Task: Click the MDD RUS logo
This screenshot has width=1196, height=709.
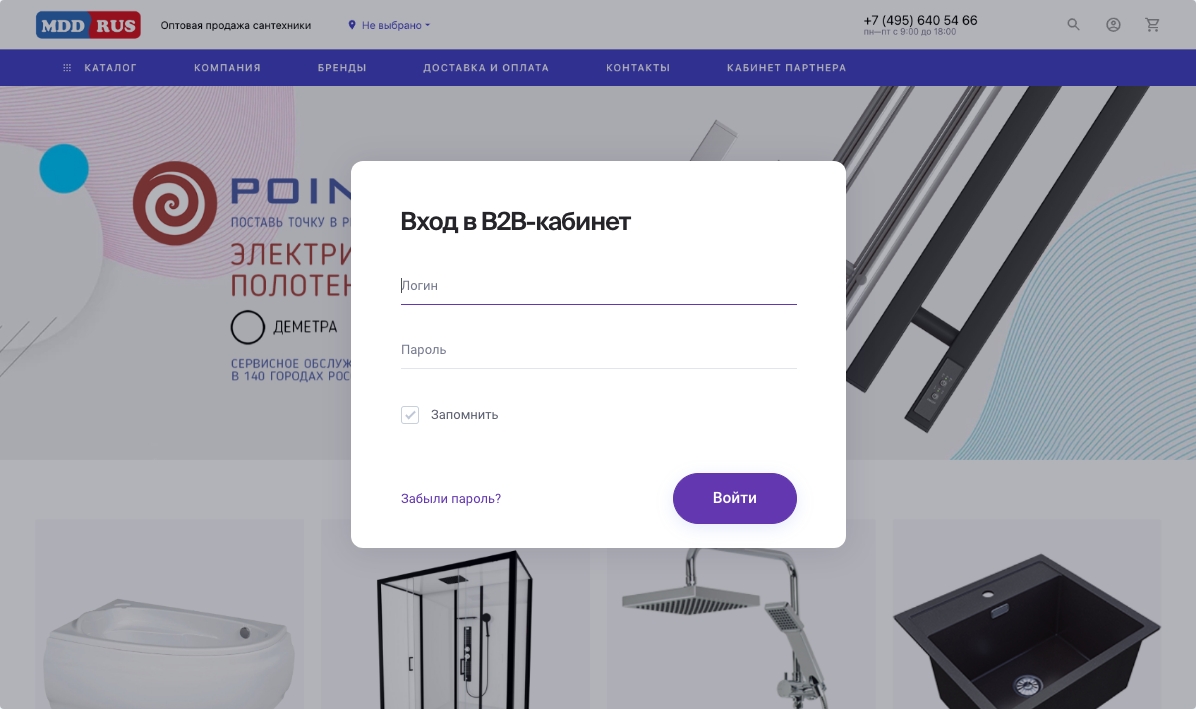Action: 88,25
